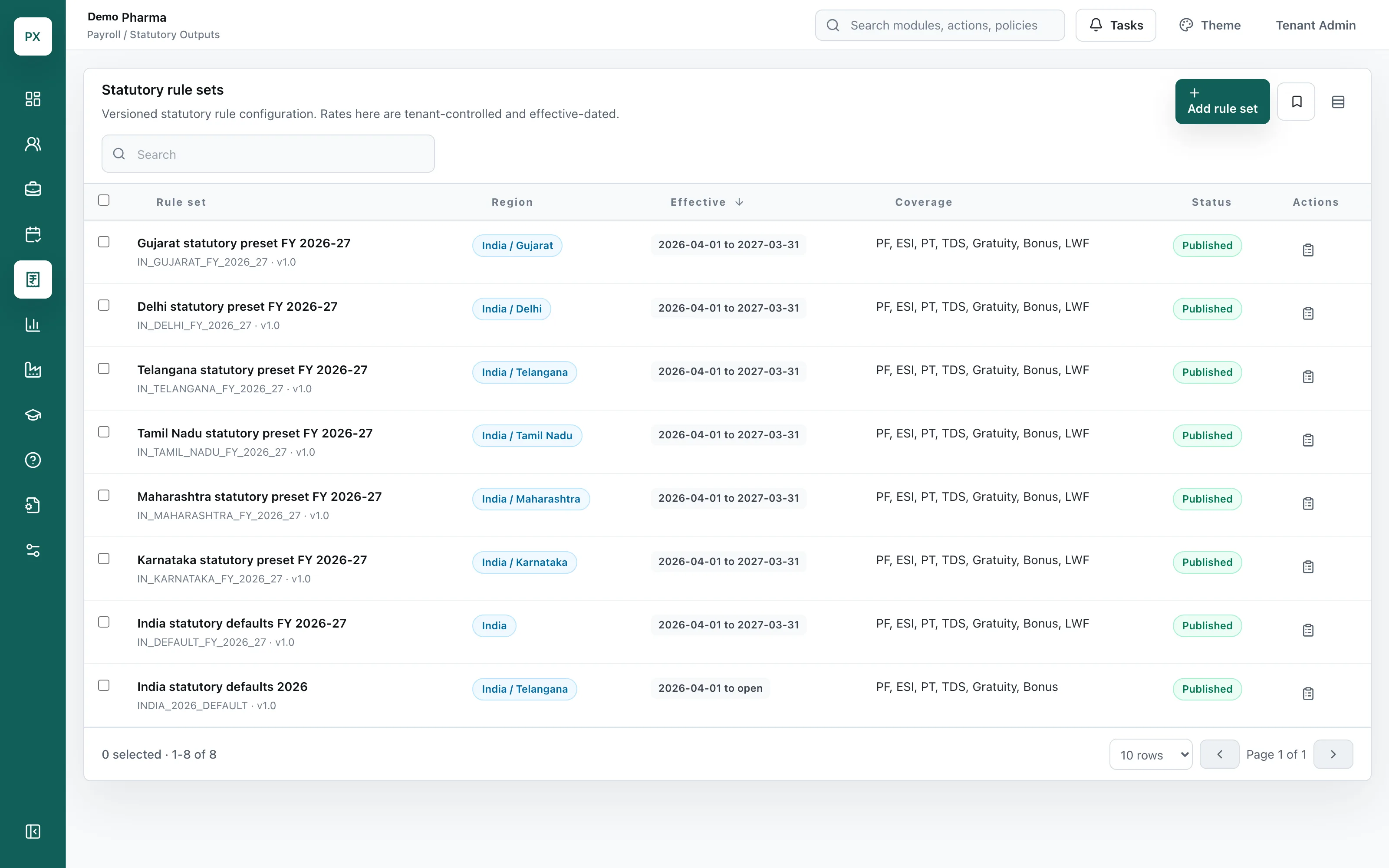Screen dimensions: 1389x868
Task: Open the people icon in sidebar
Action: tap(33, 144)
